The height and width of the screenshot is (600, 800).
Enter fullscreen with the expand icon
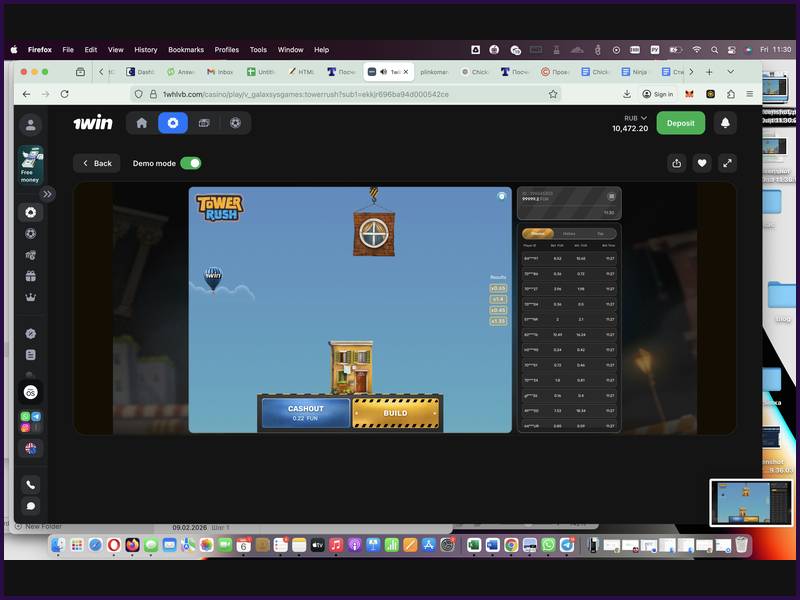[727, 162]
